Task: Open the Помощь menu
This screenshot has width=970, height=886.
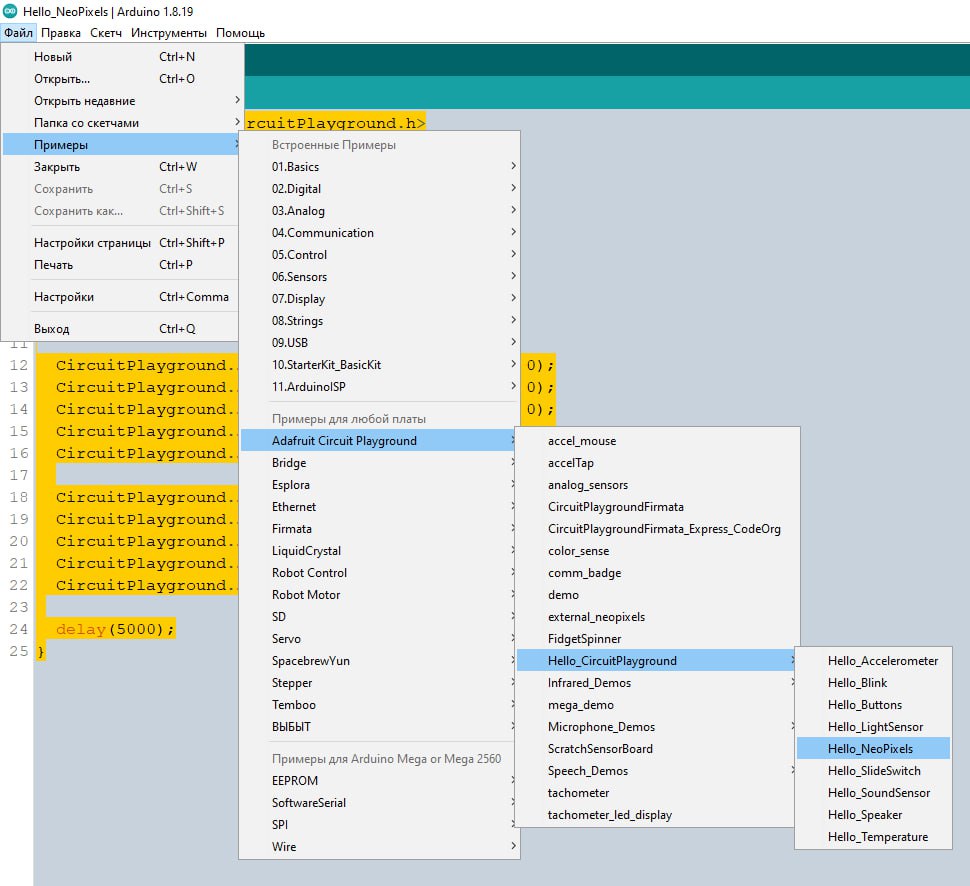Action: (x=240, y=33)
